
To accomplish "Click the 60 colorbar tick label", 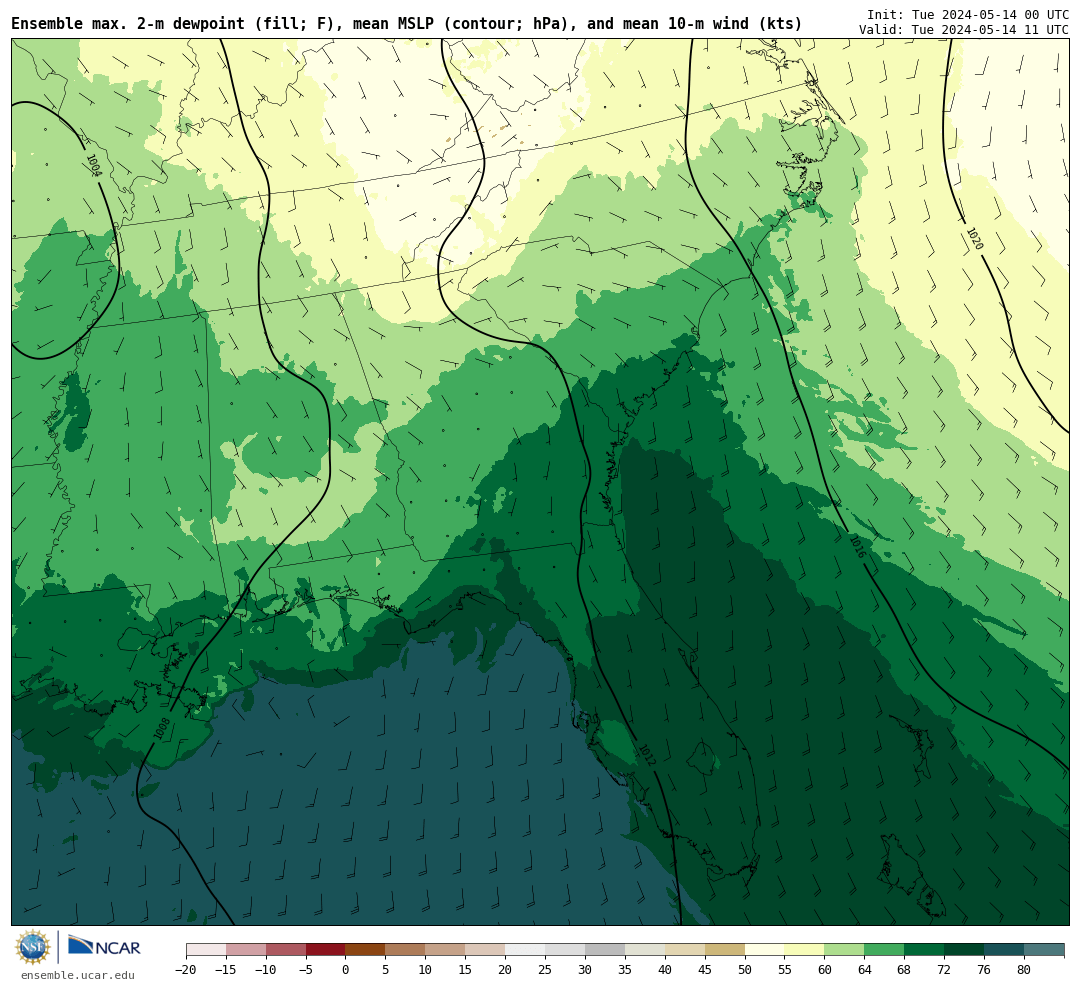I will 825,970.
